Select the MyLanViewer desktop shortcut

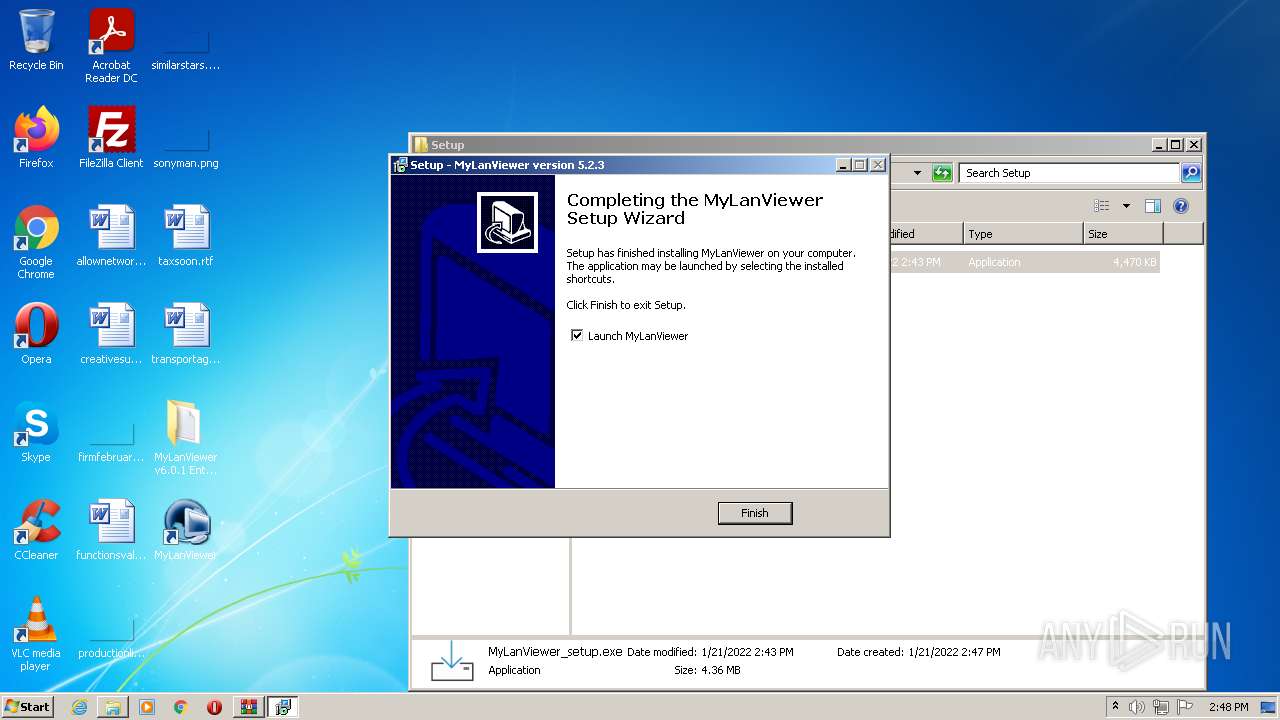coord(186,530)
